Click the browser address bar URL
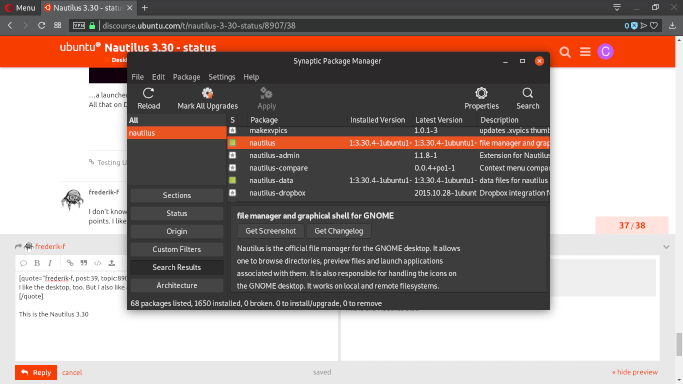Screen dimensions: 683x384 (199, 26)
